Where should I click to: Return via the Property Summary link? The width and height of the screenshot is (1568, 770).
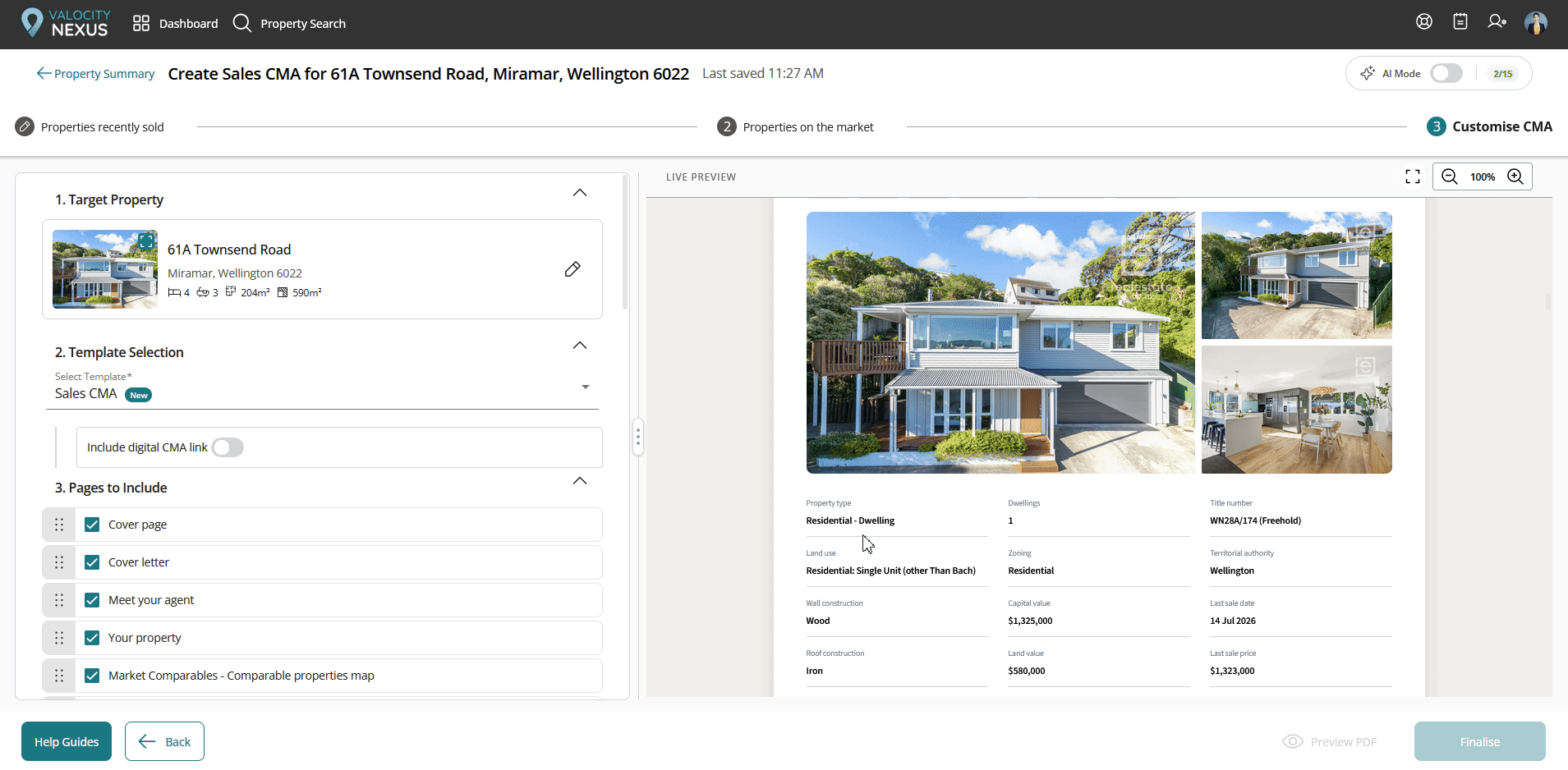95,74
